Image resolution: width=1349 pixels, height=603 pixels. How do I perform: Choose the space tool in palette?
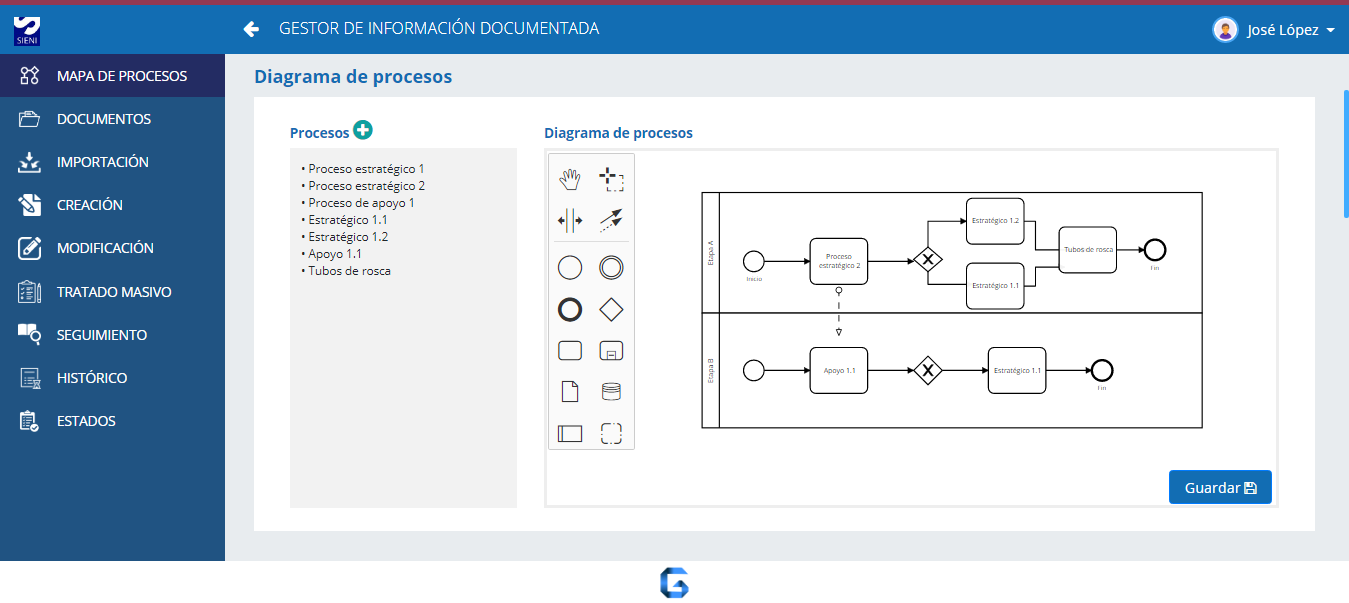570,220
